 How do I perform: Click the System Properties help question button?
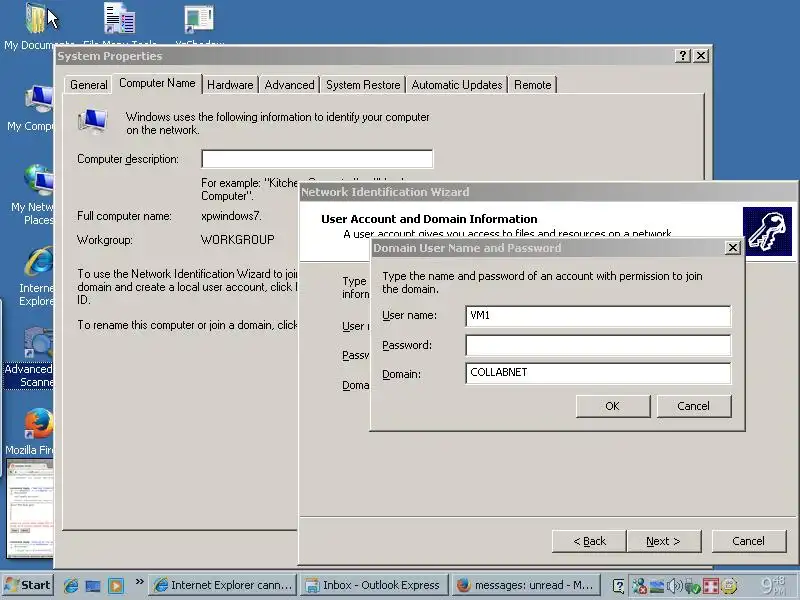click(x=682, y=56)
